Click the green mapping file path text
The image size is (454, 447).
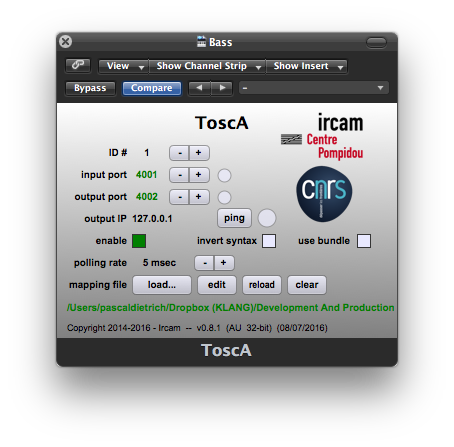click(231, 308)
